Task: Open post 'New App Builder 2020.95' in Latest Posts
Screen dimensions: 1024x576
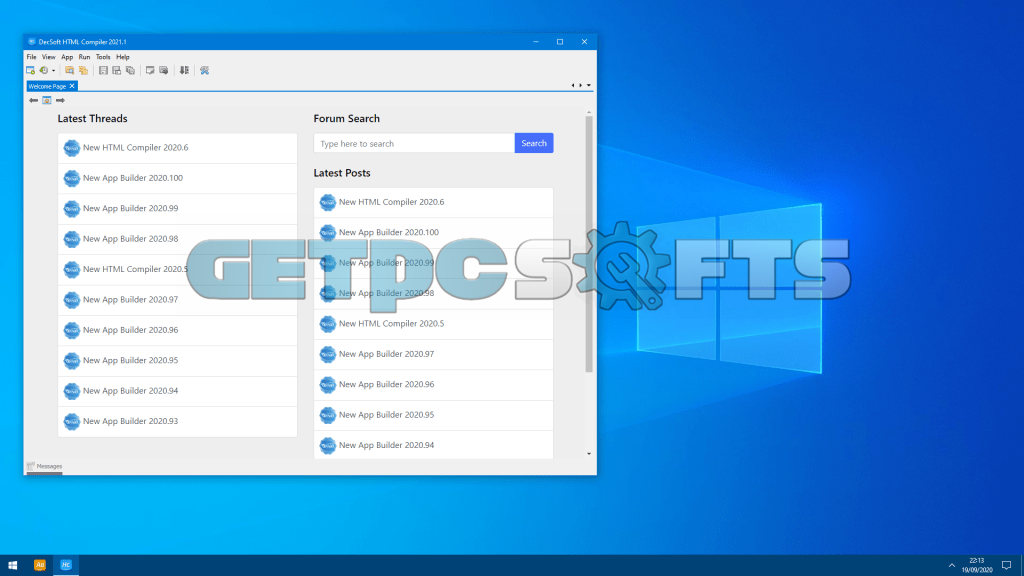Action: 433,415
